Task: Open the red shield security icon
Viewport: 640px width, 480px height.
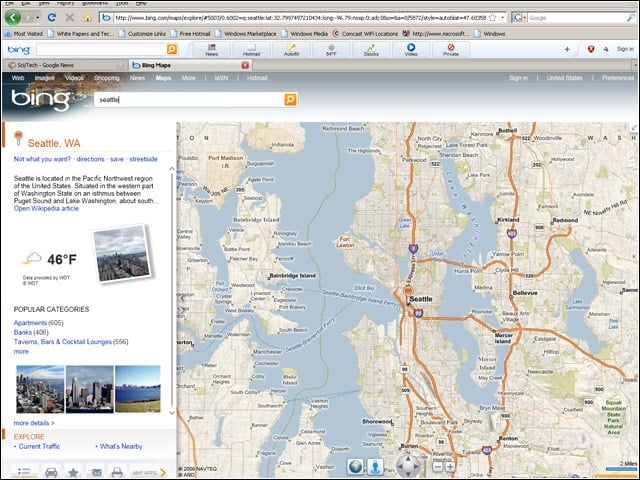Action: (x=591, y=49)
